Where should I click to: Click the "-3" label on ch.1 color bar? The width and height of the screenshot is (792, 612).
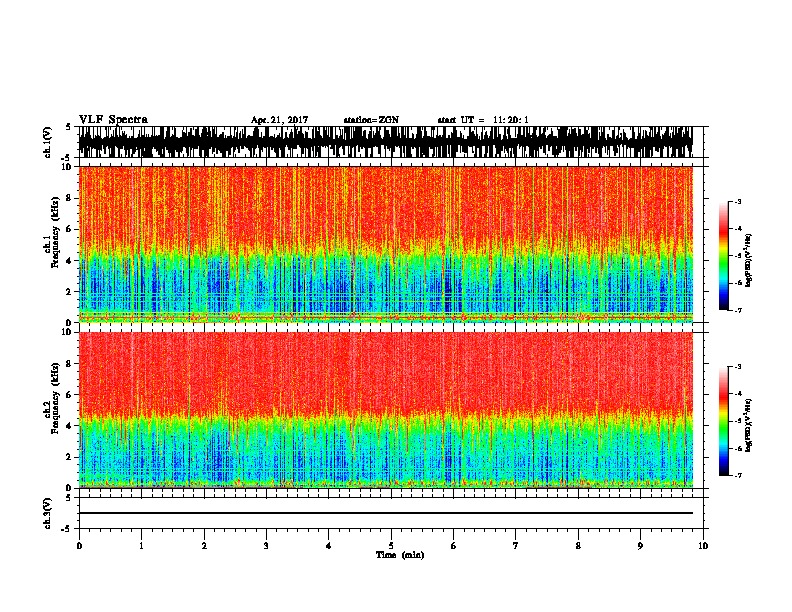[738, 201]
